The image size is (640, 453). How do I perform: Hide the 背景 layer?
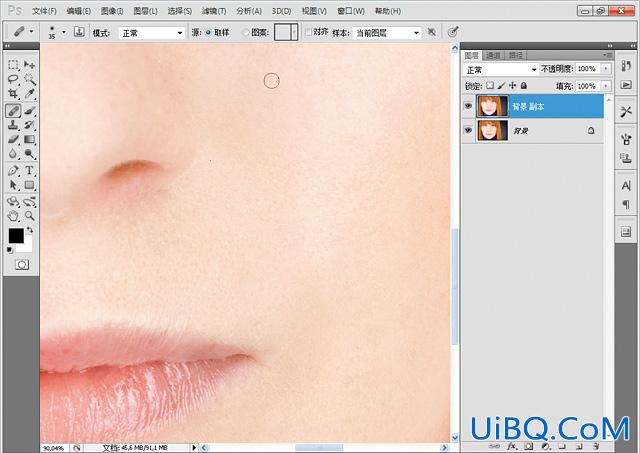pyautogui.click(x=468, y=130)
